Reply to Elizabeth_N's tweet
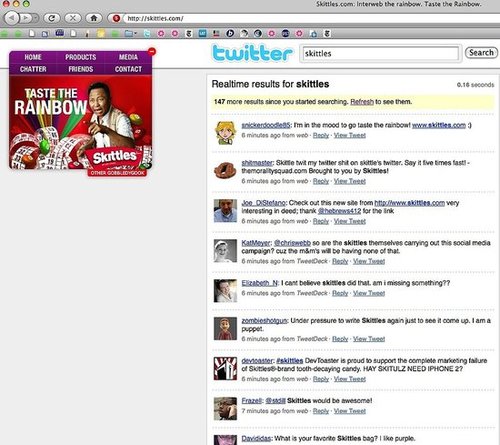500x445 pixels. [x=340, y=293]
